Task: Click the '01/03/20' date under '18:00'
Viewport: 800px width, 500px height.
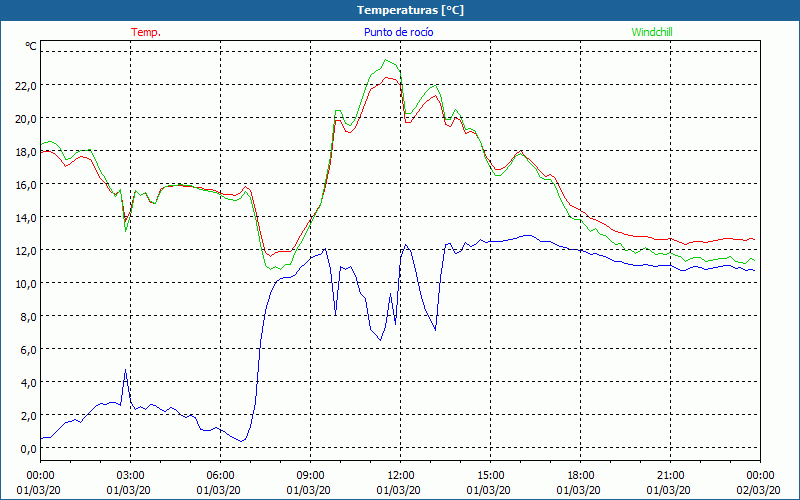Action: point(579,490)
